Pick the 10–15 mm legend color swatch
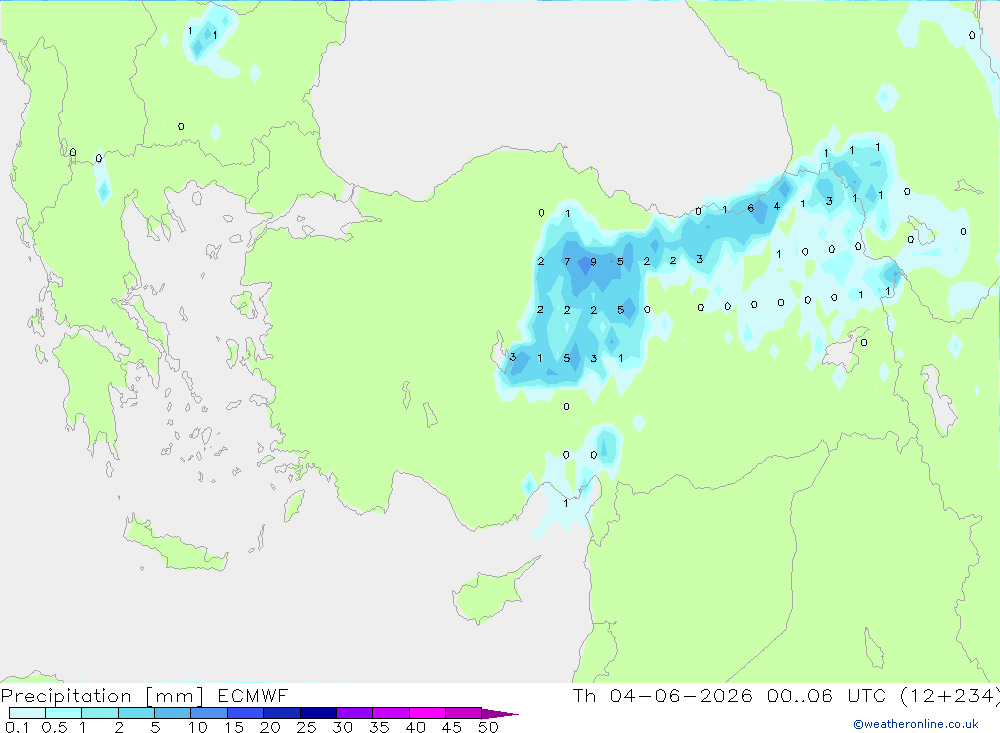The image size is (1000, 733). click(x=209, y=713)
